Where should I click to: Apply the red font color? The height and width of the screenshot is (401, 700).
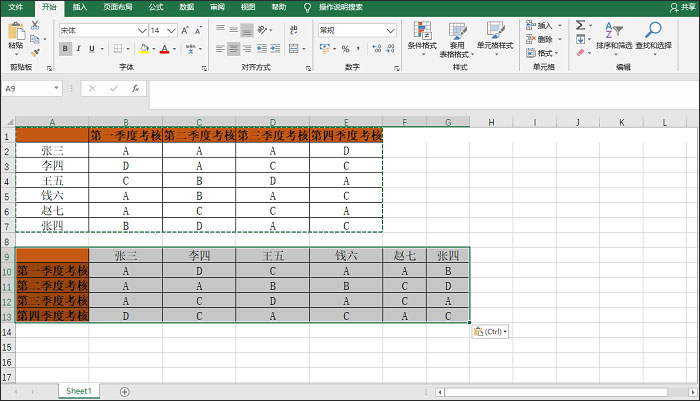coord(165,49)
